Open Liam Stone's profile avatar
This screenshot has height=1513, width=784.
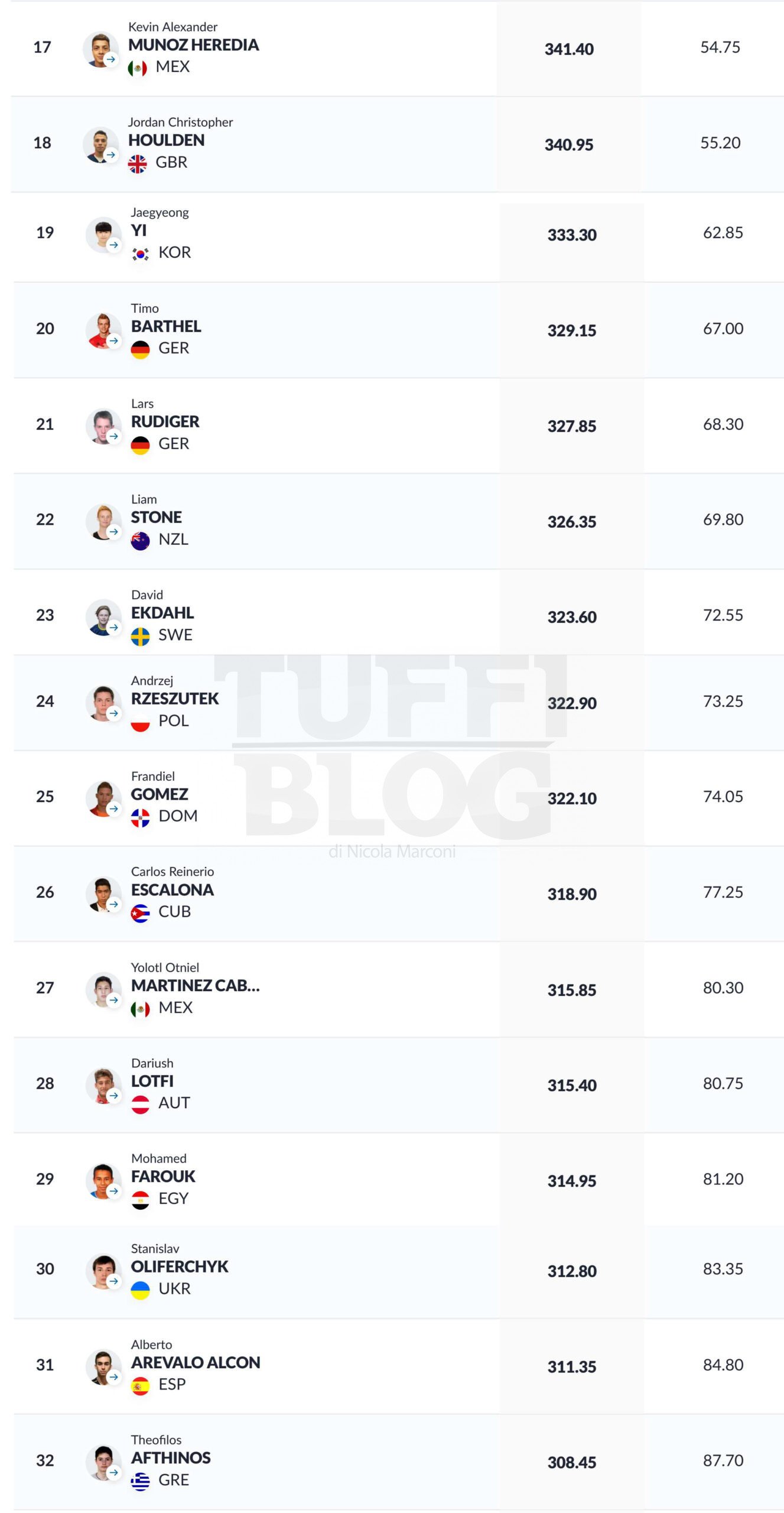pos(103,521)
